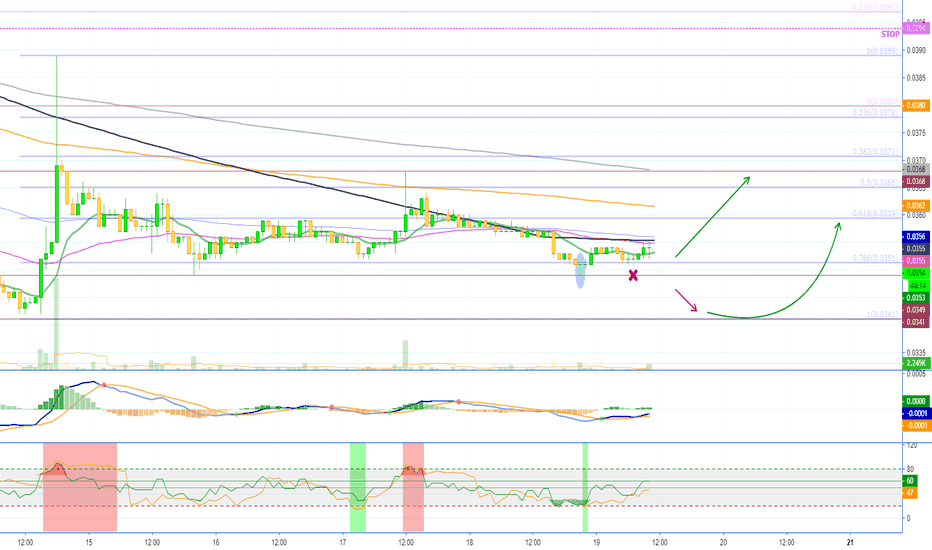Click the date 21 on time axis

[850, 542]
